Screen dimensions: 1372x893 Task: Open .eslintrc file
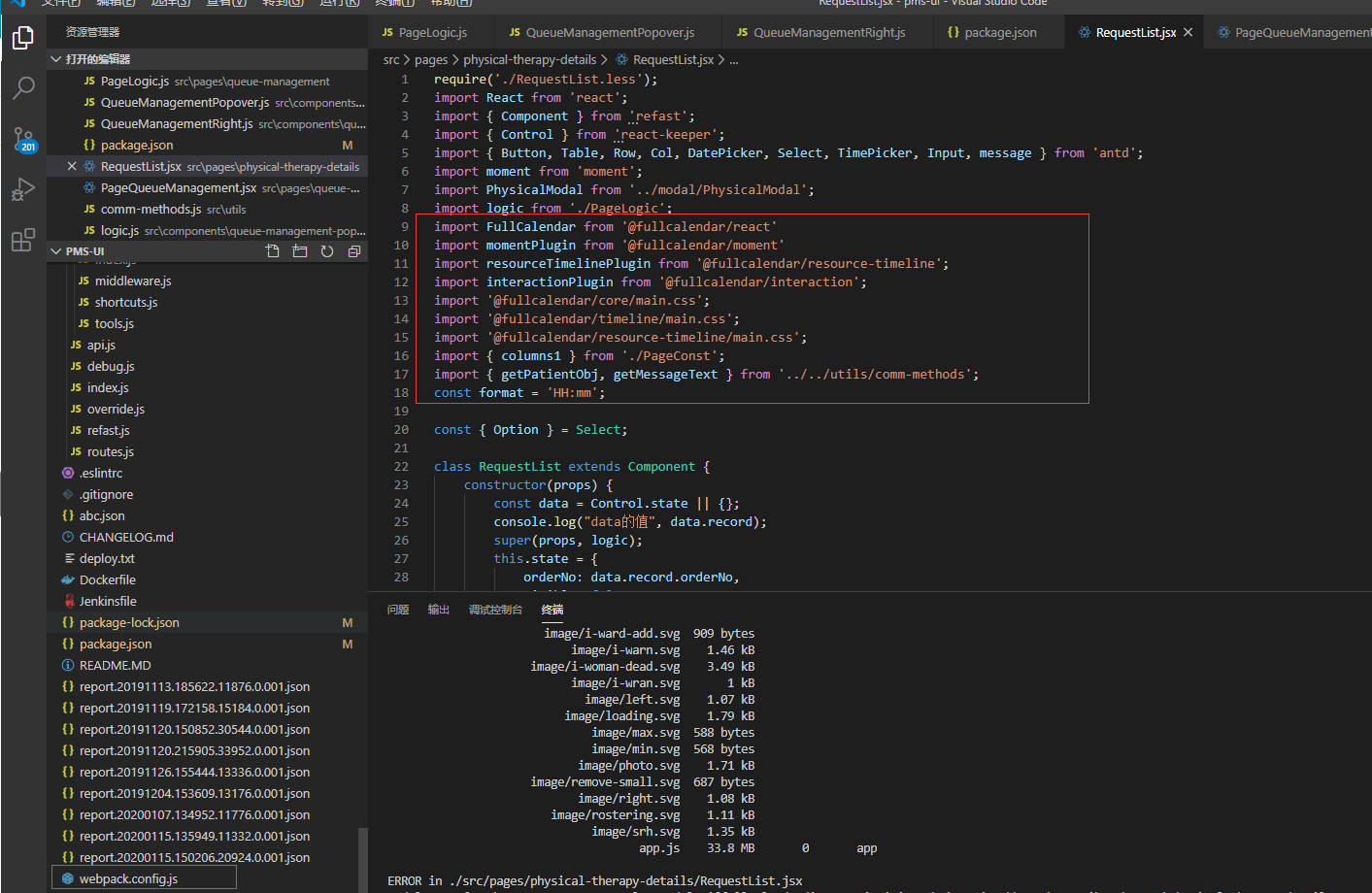[x=207, y=474]
